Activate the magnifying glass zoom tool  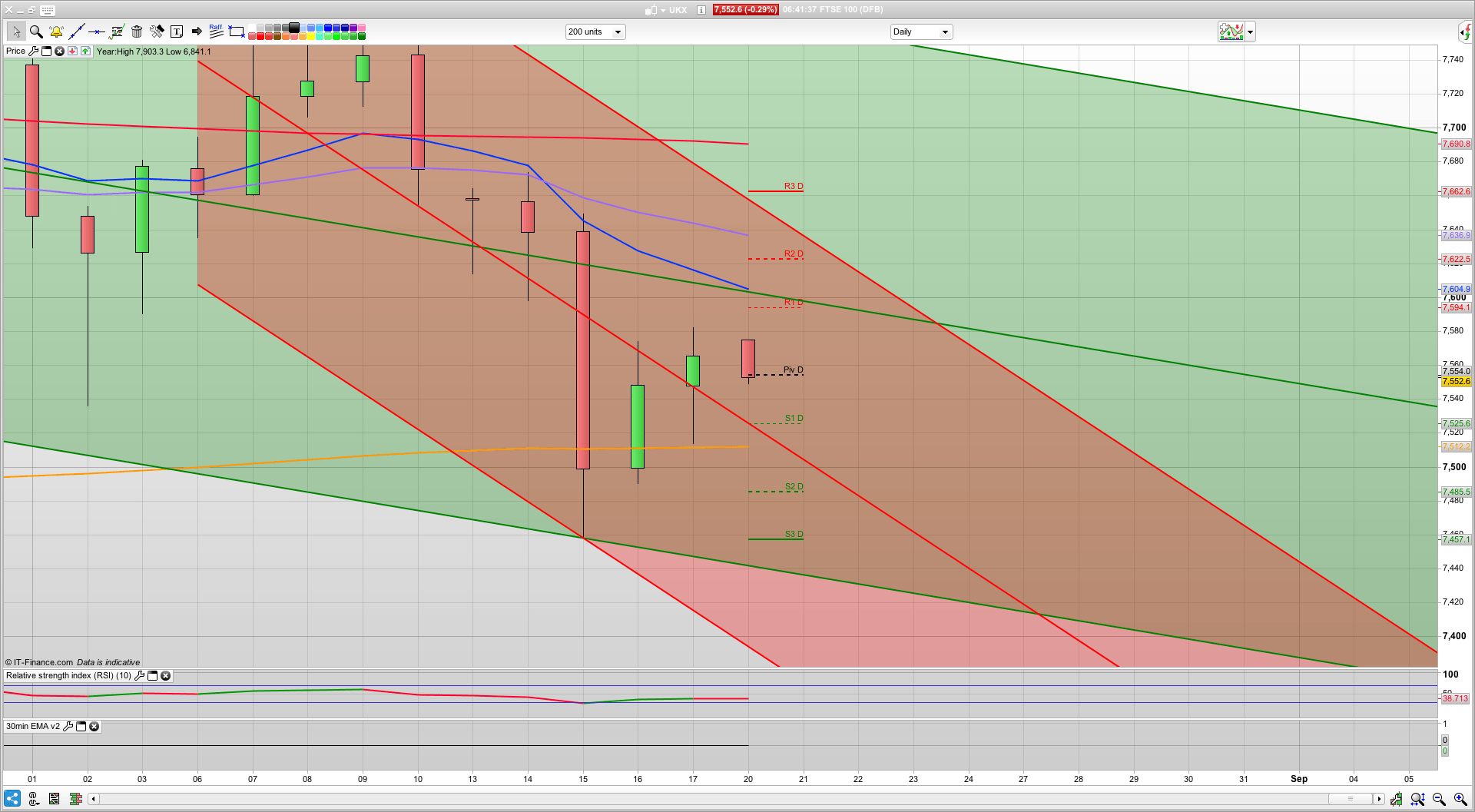pos(36,31)
